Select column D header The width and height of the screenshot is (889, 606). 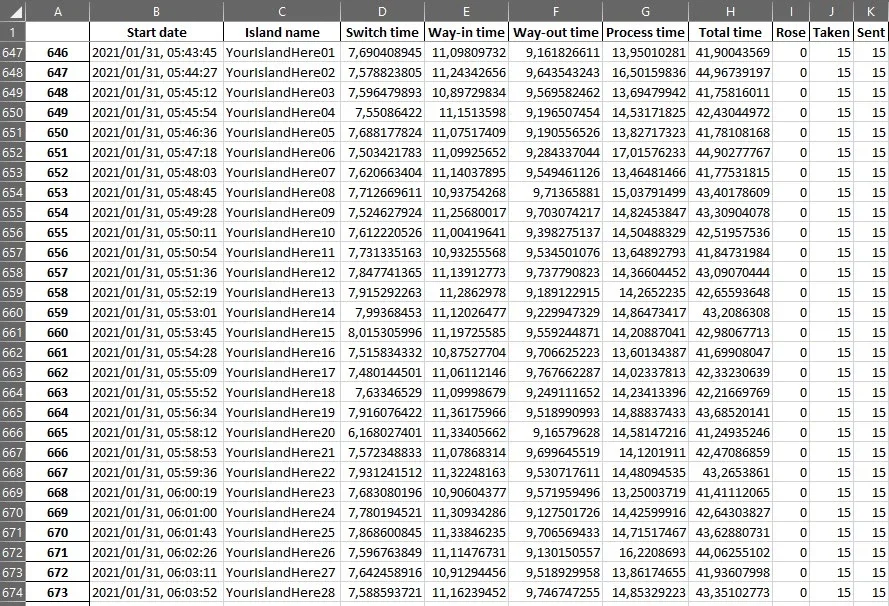pyautogui.click(x=382, y=11)
